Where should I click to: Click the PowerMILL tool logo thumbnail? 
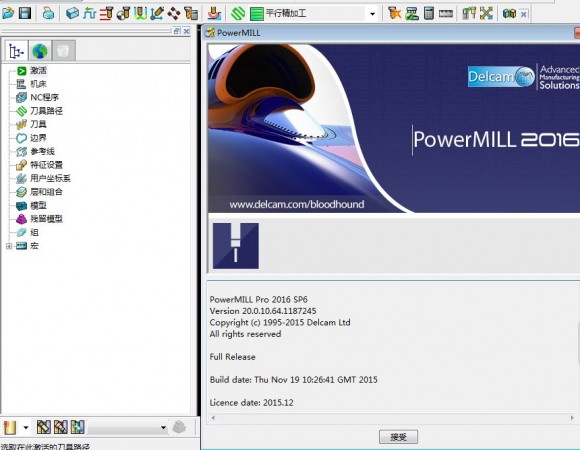point(236,246)
